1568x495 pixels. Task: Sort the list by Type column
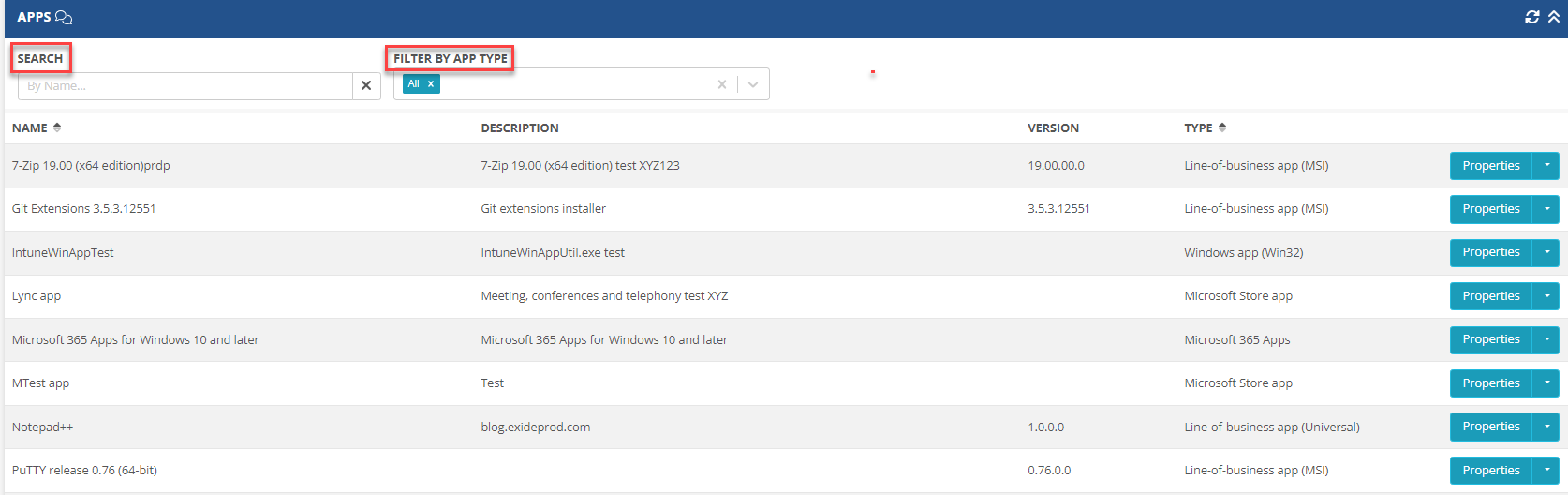pos(1222,127)
